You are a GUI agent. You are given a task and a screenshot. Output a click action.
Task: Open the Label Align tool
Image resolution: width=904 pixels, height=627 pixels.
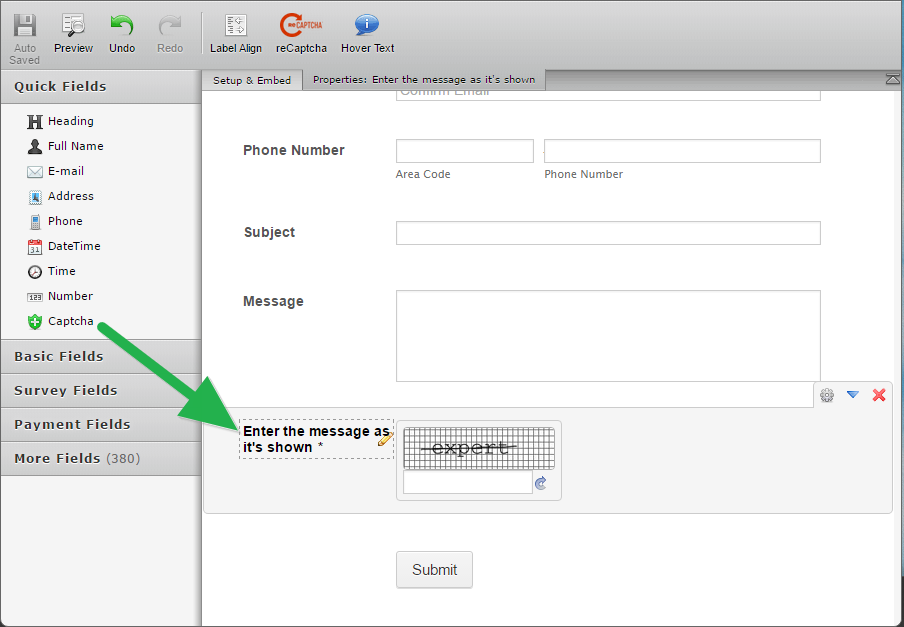236,33
